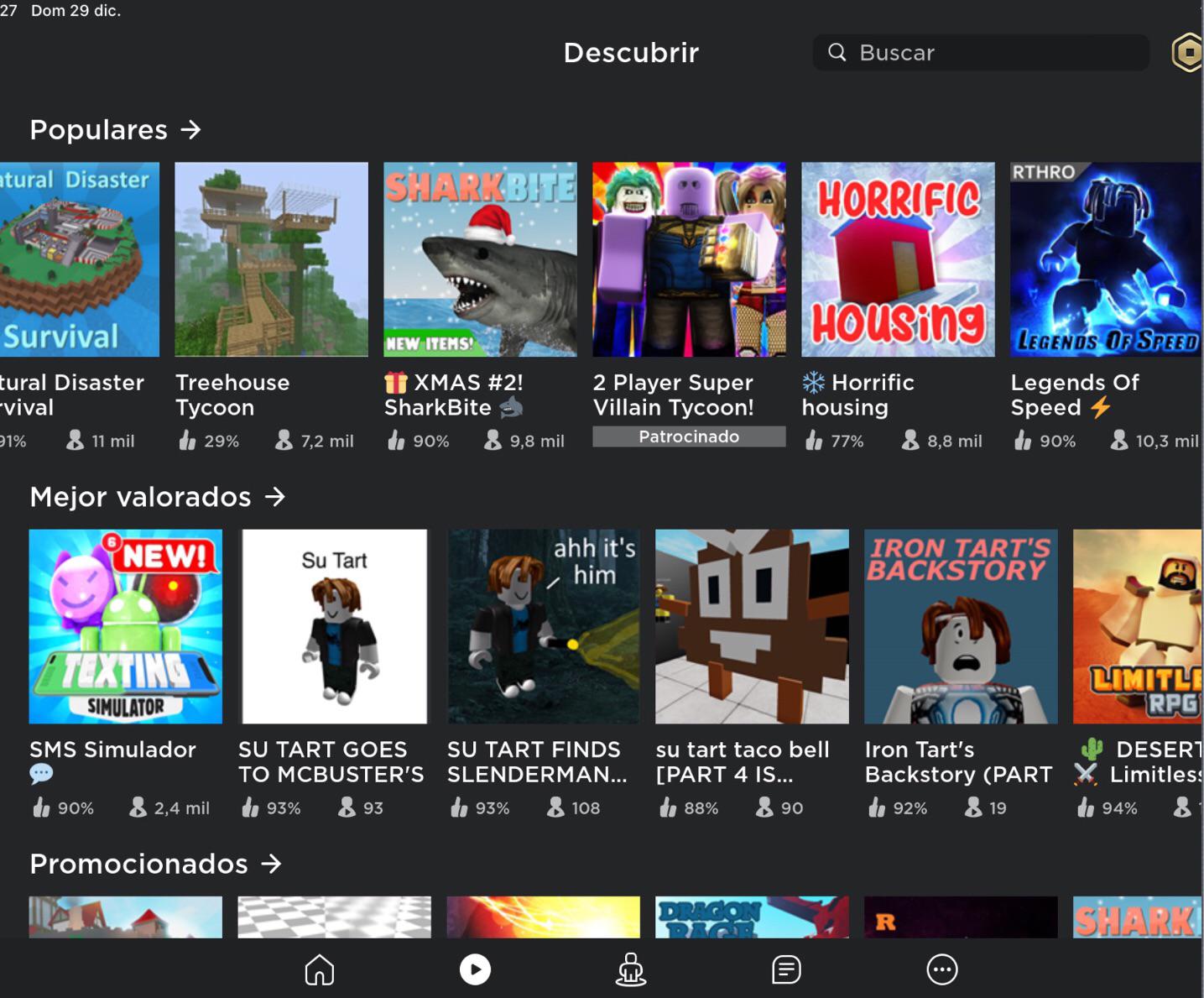
Task: Select the Horrific Housing game thumbnail
Action: (x=898, y=259)
